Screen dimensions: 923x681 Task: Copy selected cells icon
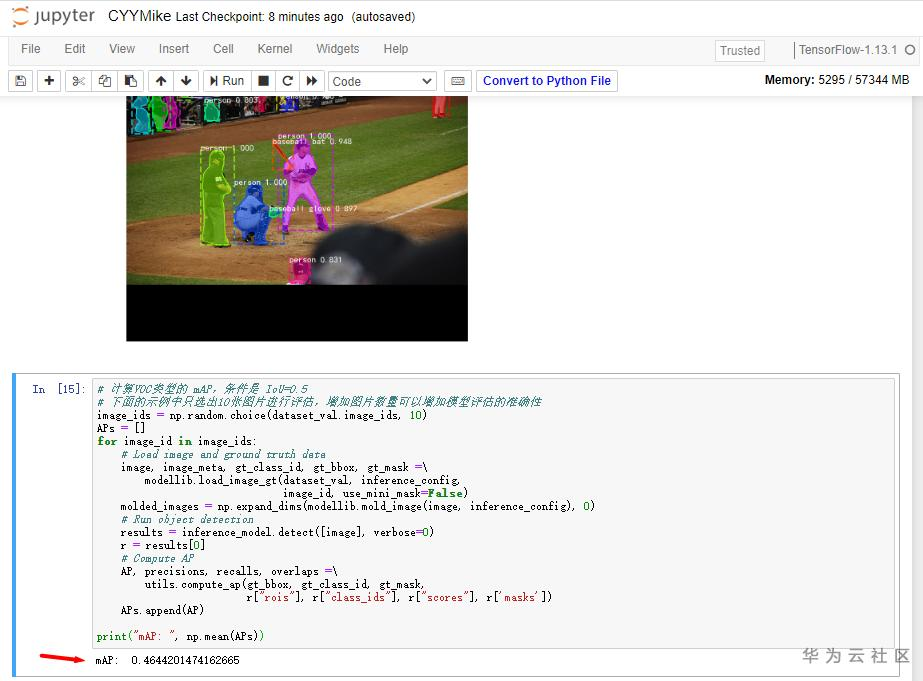coord(105,81)
